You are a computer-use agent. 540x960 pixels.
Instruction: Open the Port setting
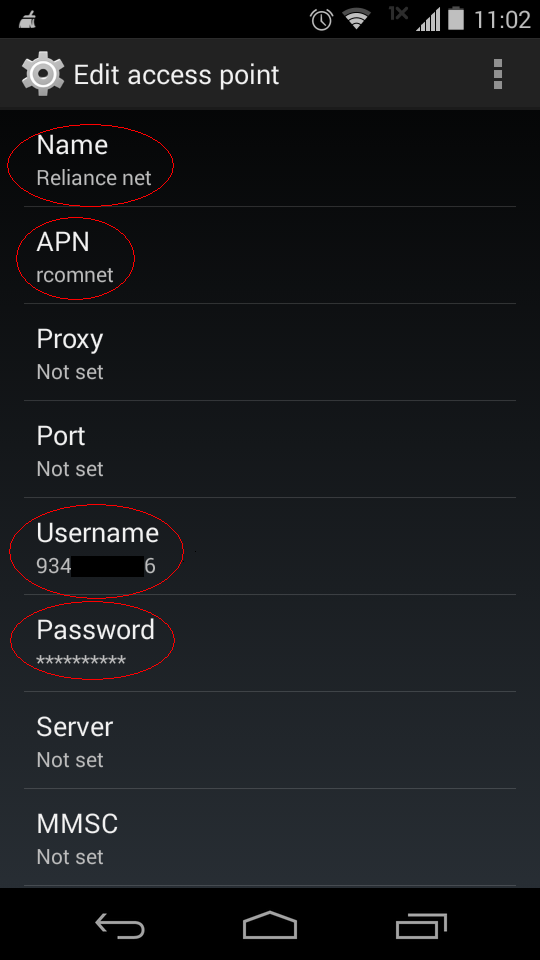pyautogui.click(x=270, y=449)
